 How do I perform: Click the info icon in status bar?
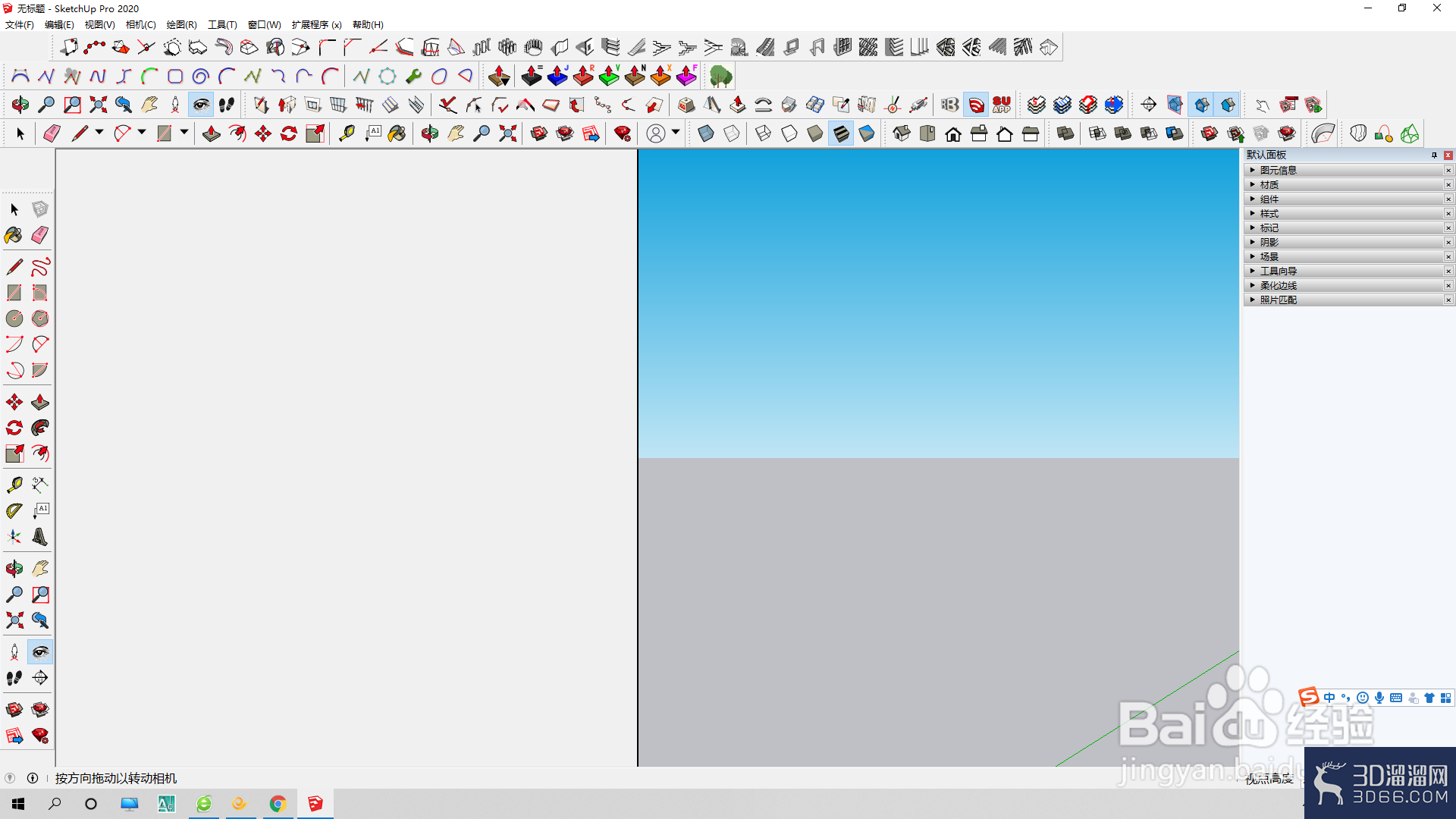click(x=33, y=778)
